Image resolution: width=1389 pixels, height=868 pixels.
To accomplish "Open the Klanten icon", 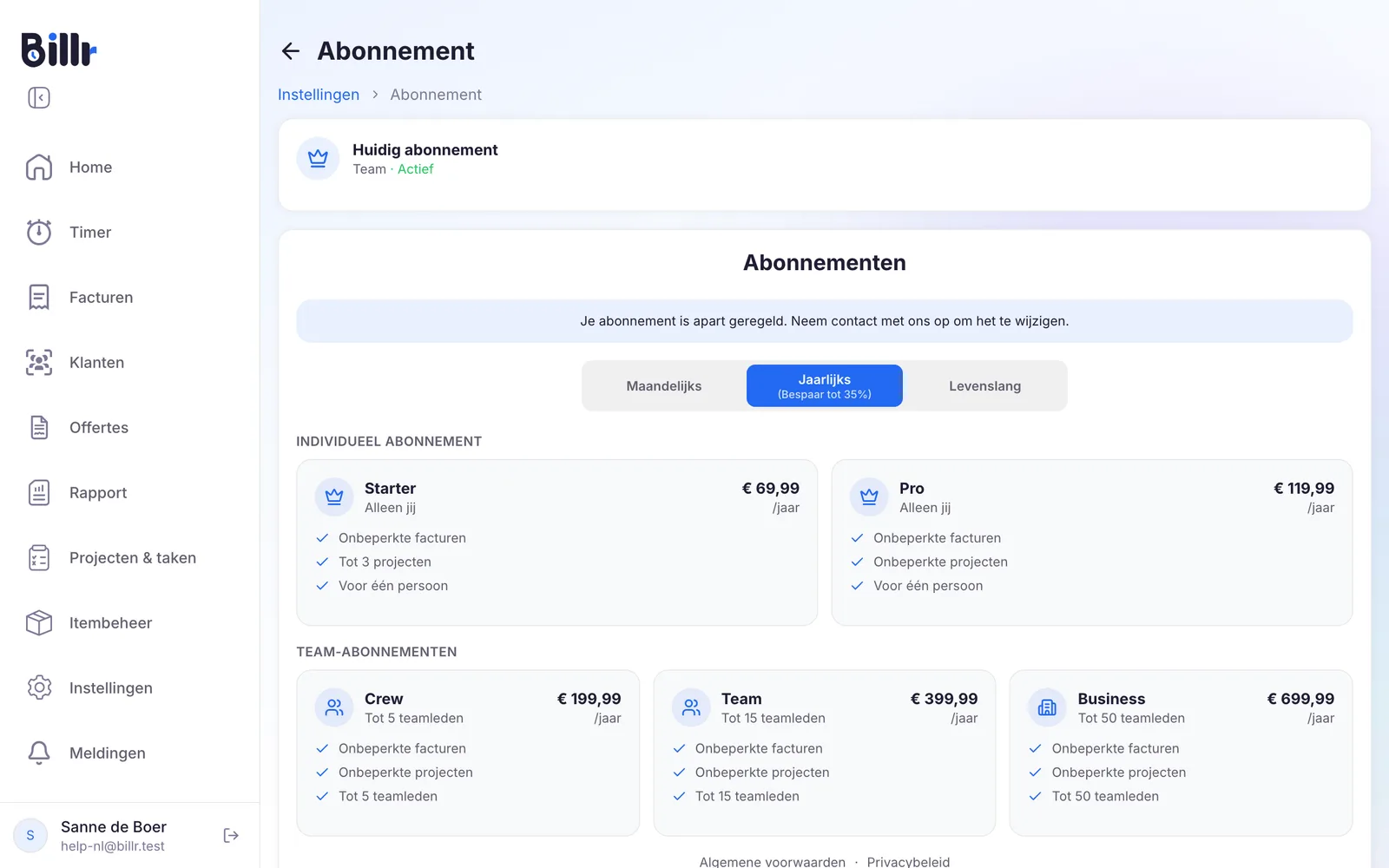I will click(39, 362).
